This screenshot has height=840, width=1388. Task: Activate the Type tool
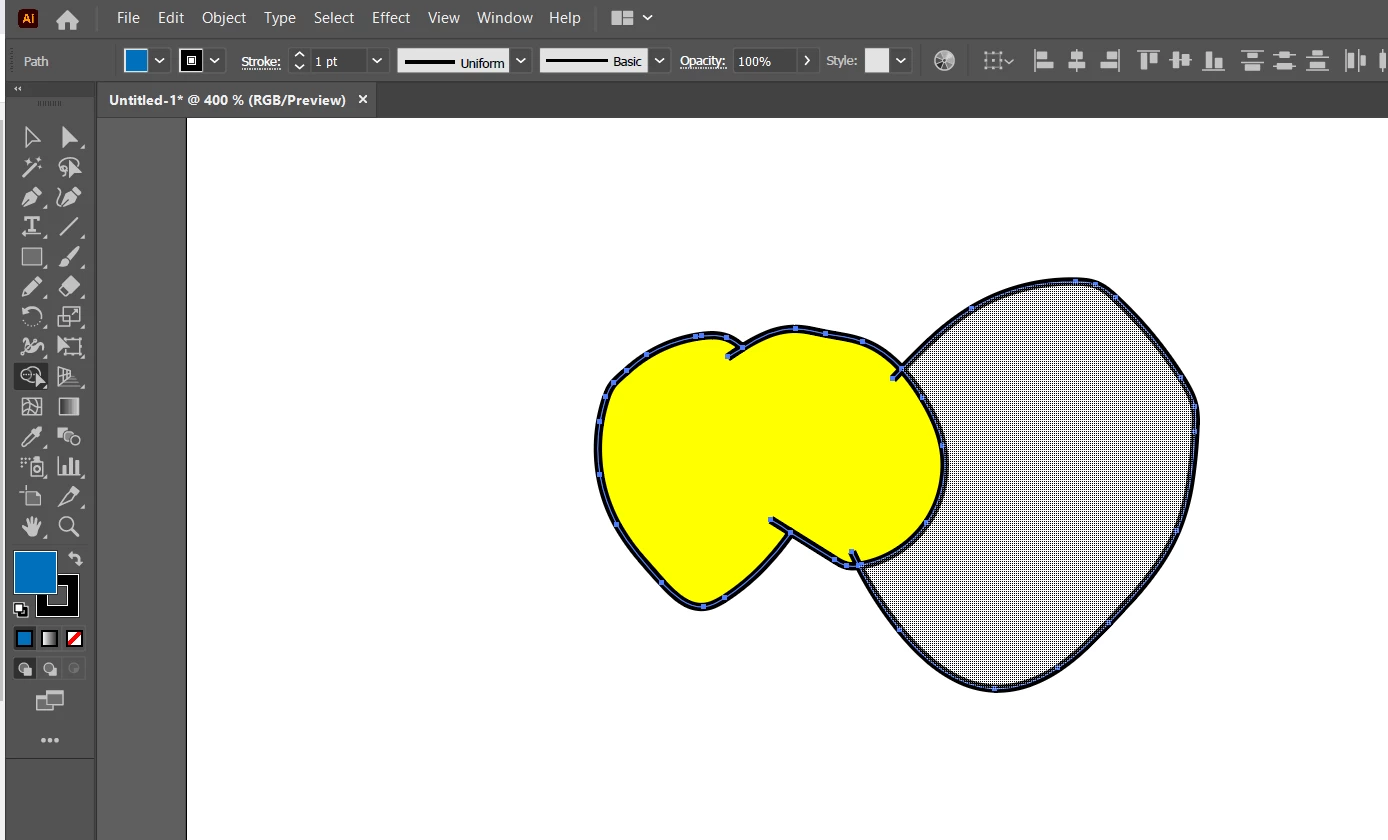pyautogui.click(x=32, y=227)
